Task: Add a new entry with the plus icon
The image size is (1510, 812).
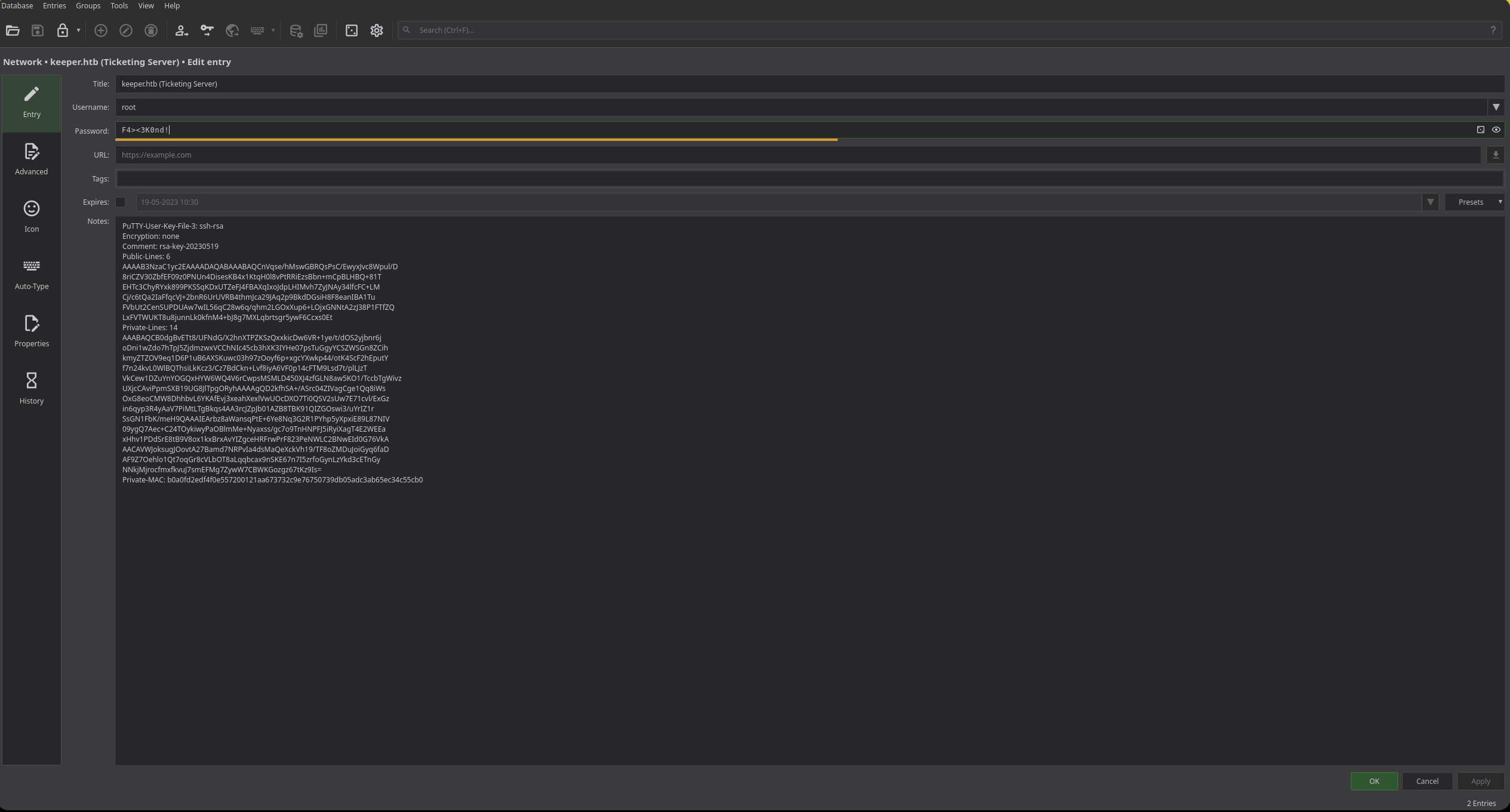Action: [x=101, y=30]
